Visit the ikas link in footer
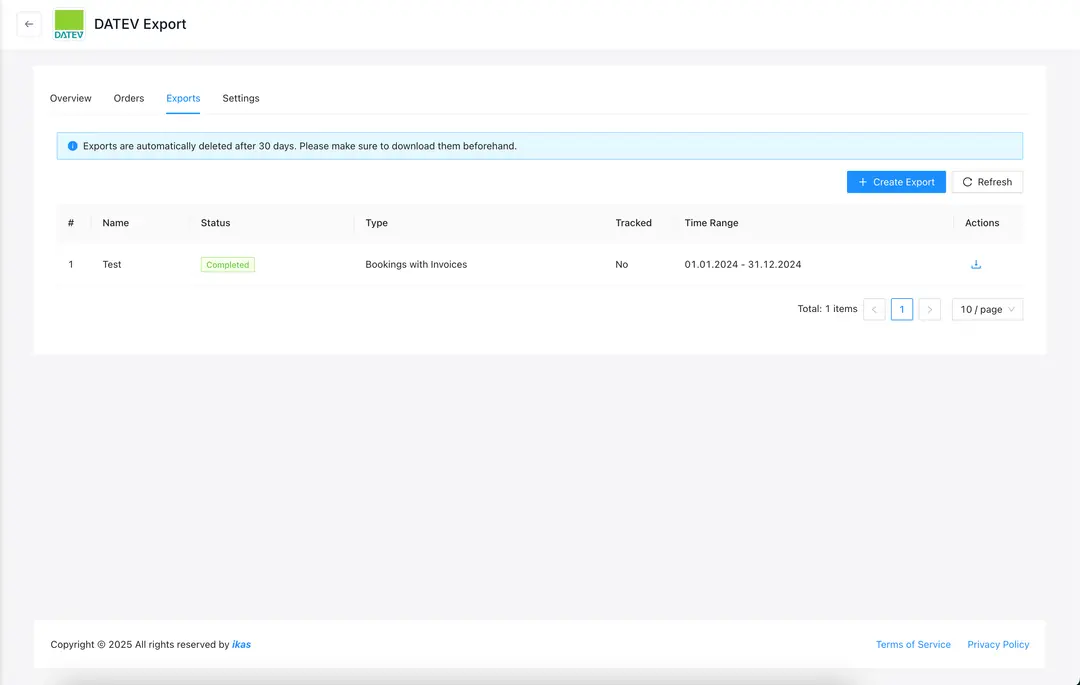 click(241, 645)
